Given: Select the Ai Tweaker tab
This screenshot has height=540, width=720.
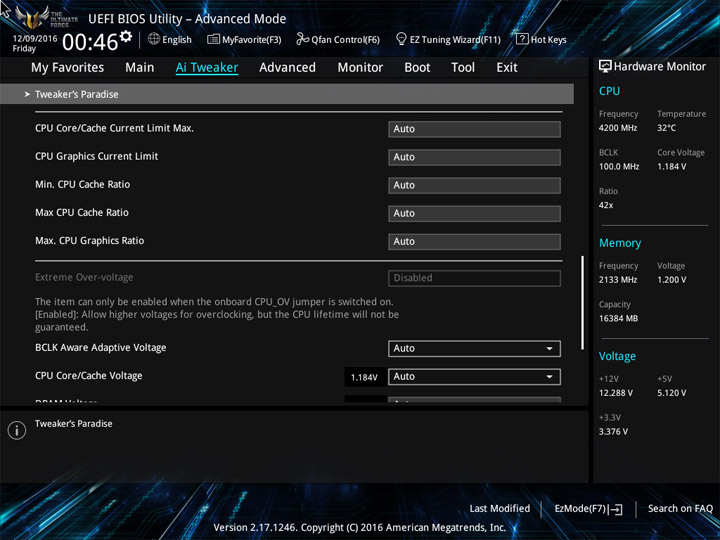Looking at the screenshot, I should point(207,68).
